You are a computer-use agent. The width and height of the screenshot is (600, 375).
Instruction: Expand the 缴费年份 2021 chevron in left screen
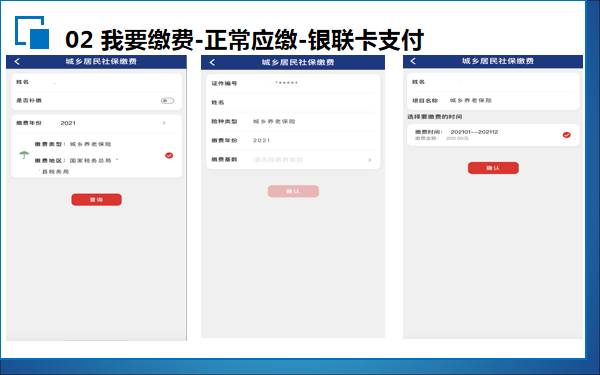pos(164,123)
